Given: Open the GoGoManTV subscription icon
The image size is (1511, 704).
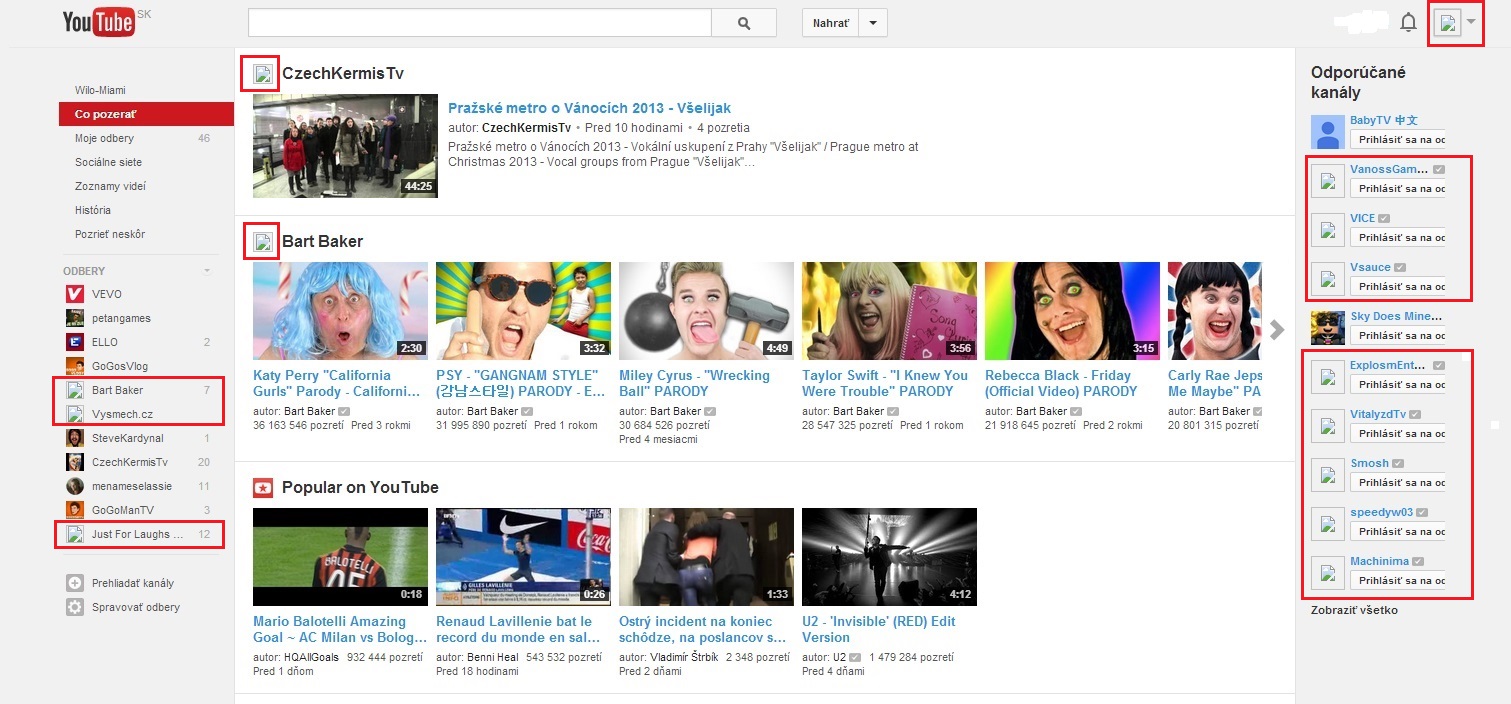Looking at the screenshot, I should point(74,510).
